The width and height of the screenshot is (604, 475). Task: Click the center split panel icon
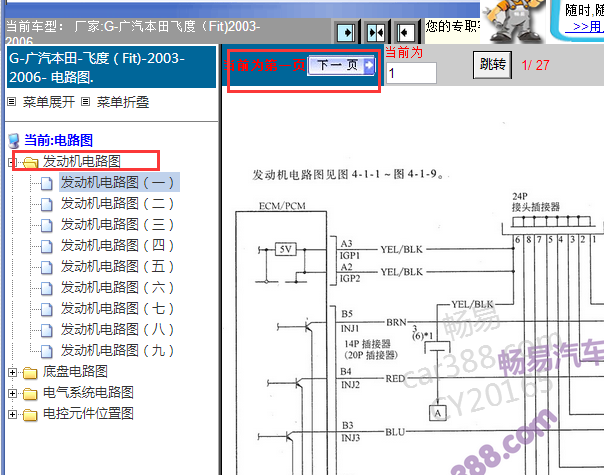pos(376,32)
